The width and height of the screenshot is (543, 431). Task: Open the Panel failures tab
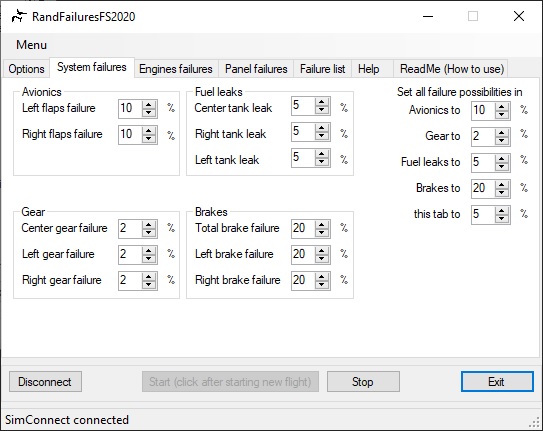pos(256,69)
